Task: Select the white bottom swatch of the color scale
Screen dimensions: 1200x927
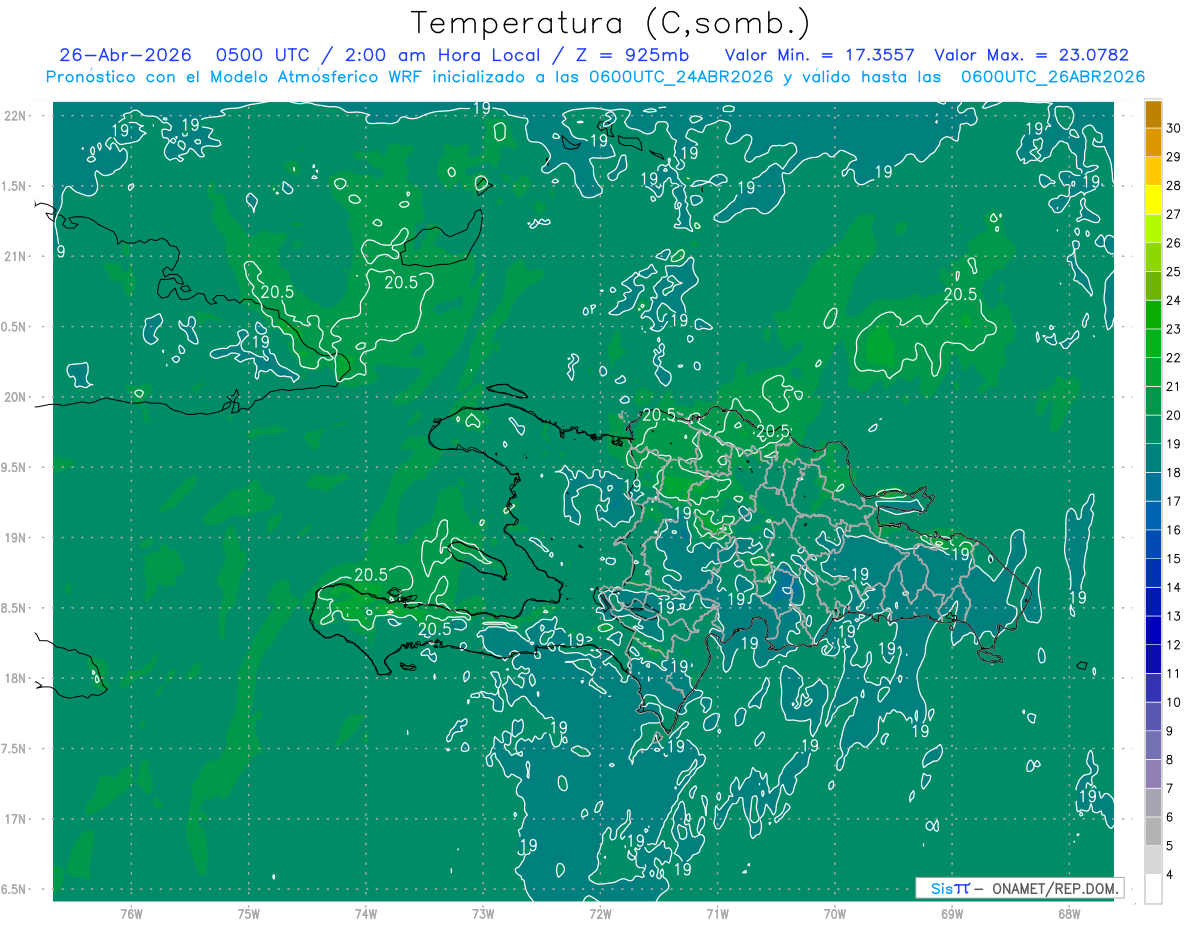Action: point(1153,888)
